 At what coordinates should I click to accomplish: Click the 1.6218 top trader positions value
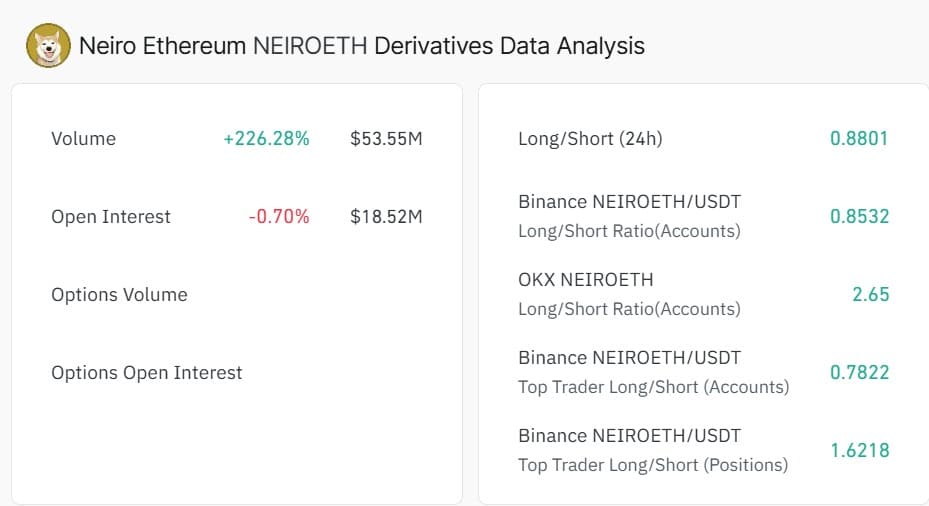coord(859,451)
